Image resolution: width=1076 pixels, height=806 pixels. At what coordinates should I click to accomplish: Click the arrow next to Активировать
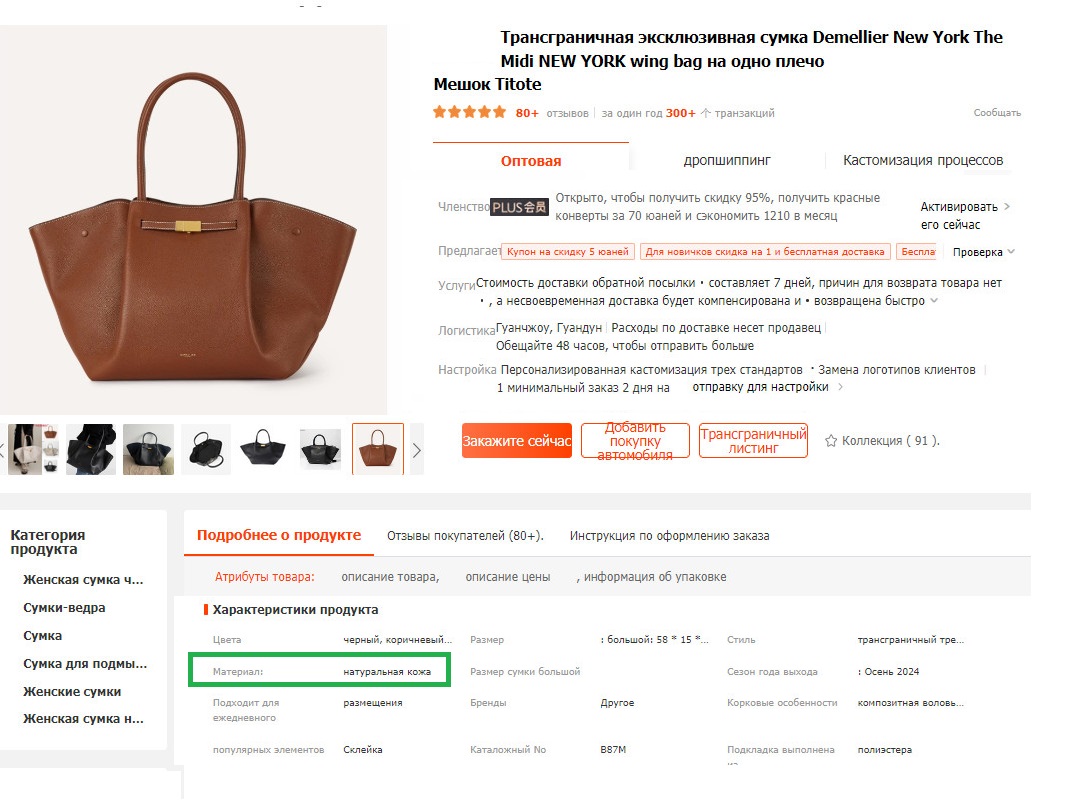tap(1006, 207)
